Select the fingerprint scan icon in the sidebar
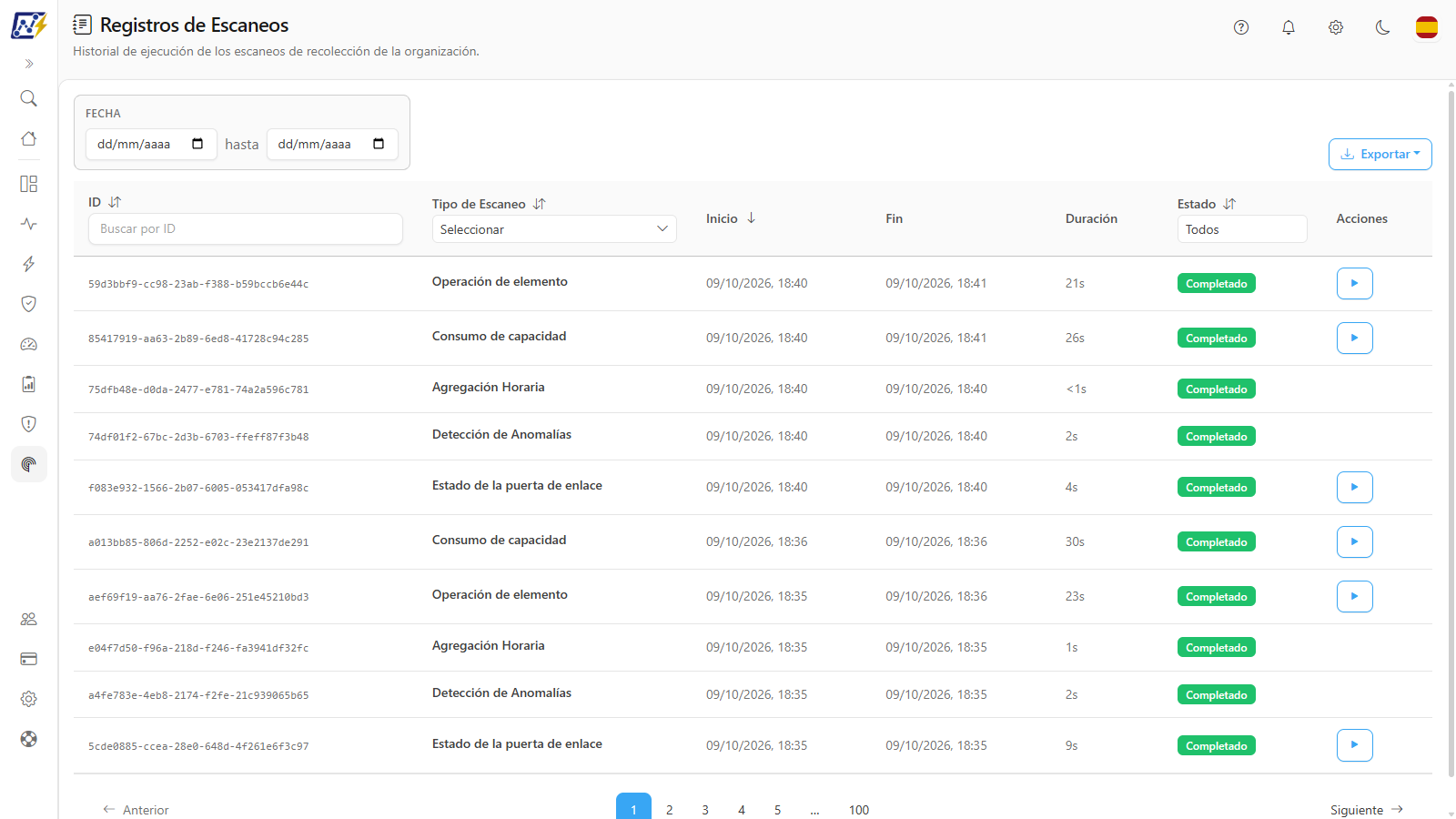This screenshot has width=1456, height=819. pyautogui.click(x=29, y=464)
